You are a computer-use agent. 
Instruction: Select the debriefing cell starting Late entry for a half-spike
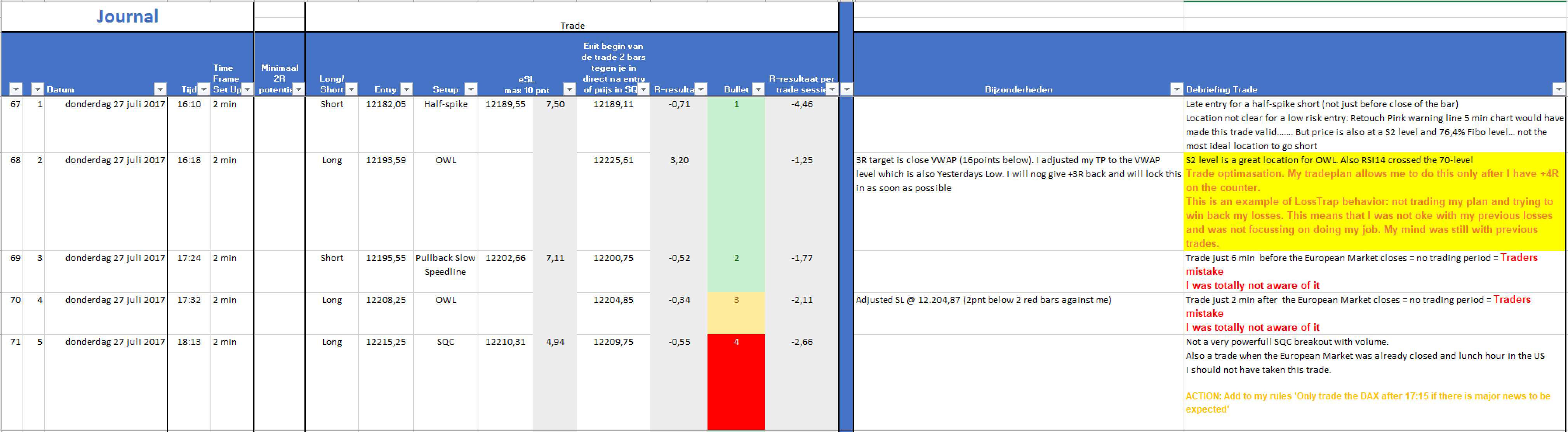click(x=1375, y=124)
